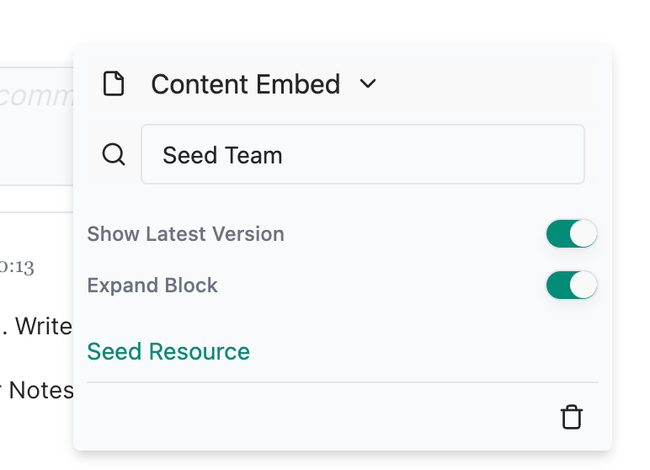Image resolution: width=650 pixels, height=470 pixels.
Task: Click the partially visible Notes text
Action: tap(40, 390)
